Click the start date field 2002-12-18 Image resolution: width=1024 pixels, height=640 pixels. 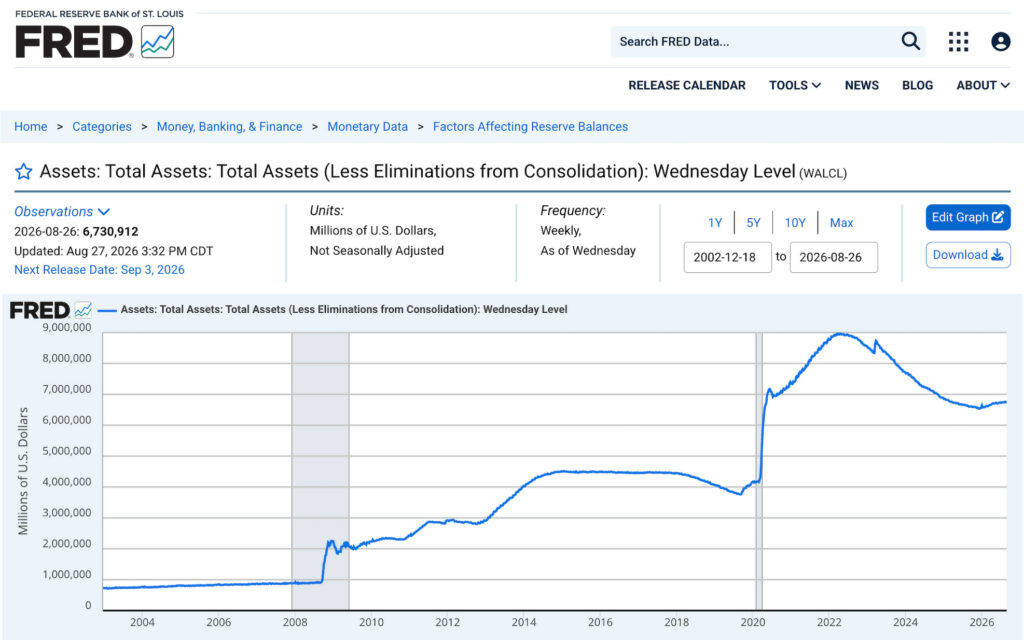point(728,257)
